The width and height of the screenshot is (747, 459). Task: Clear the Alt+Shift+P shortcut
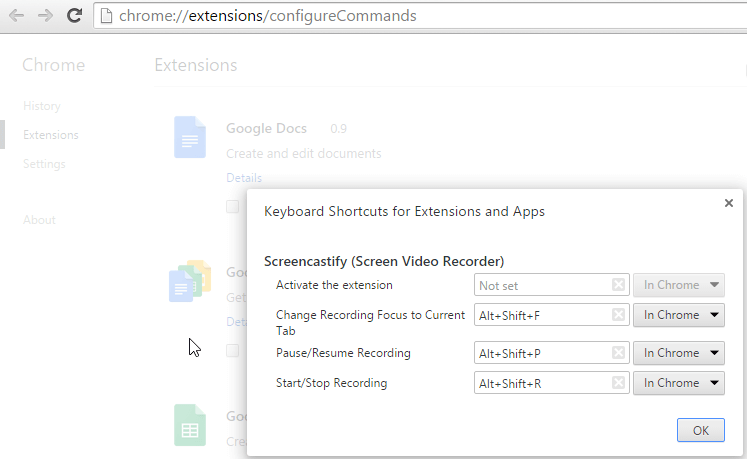click(x=618, y=353)
